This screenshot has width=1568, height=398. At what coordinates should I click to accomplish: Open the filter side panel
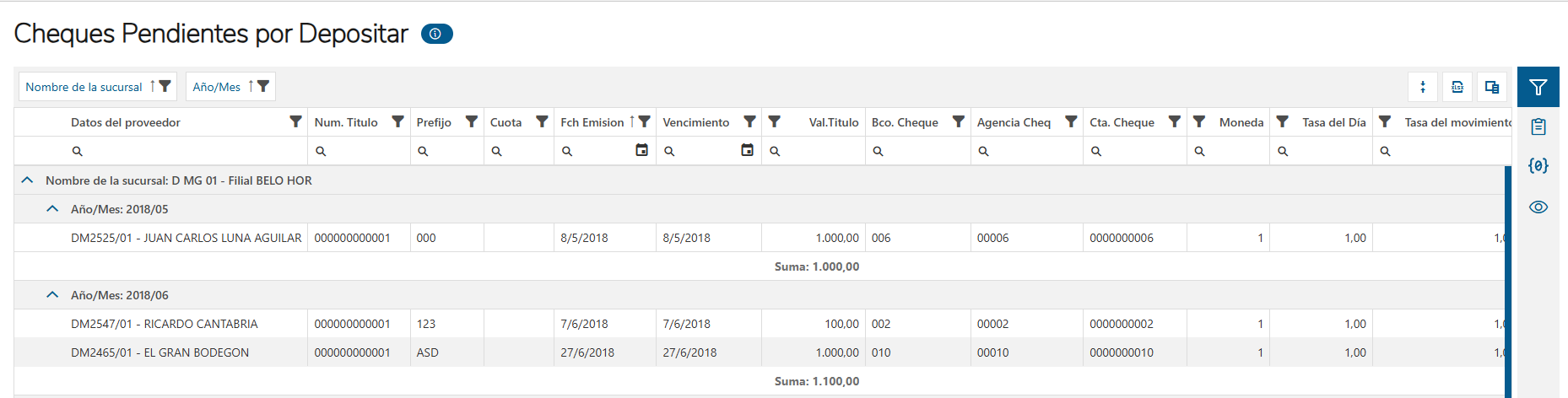click(x=1538, y=87)
